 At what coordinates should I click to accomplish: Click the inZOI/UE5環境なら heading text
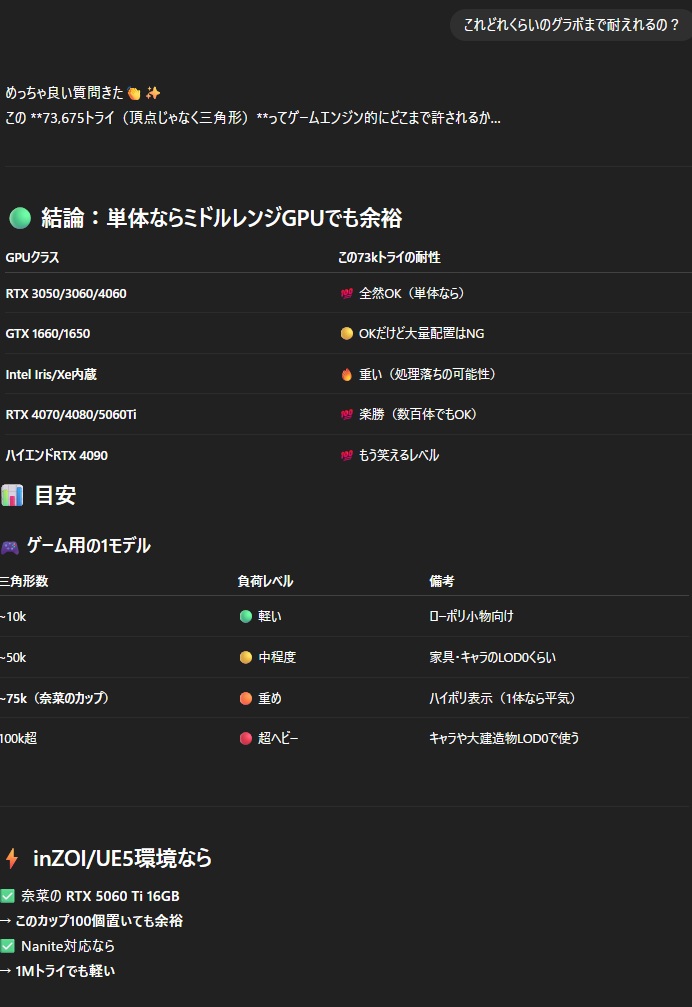(x=122, y=858)
